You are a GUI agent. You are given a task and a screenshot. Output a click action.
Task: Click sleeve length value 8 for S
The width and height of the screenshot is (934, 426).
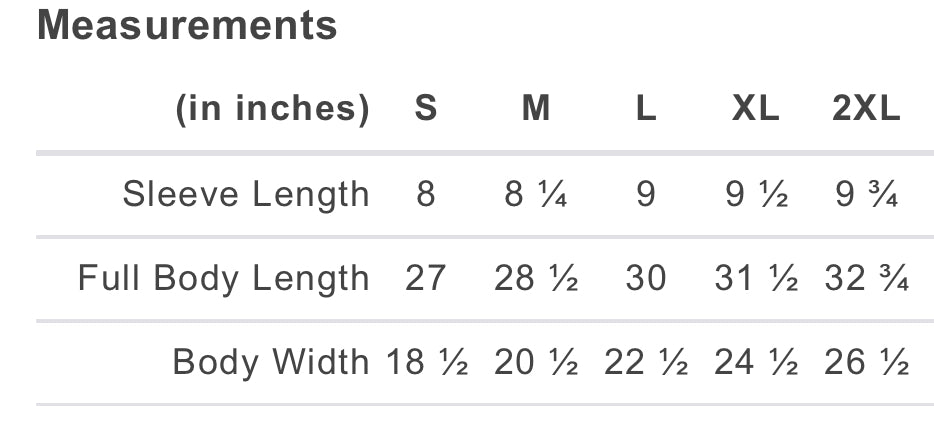pos(426,195)
